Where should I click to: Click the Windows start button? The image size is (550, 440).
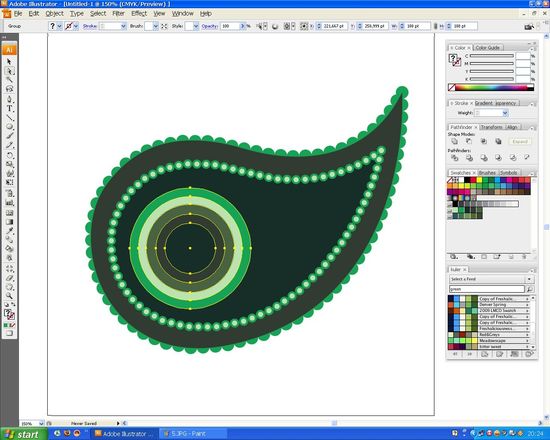click(23, 434)
